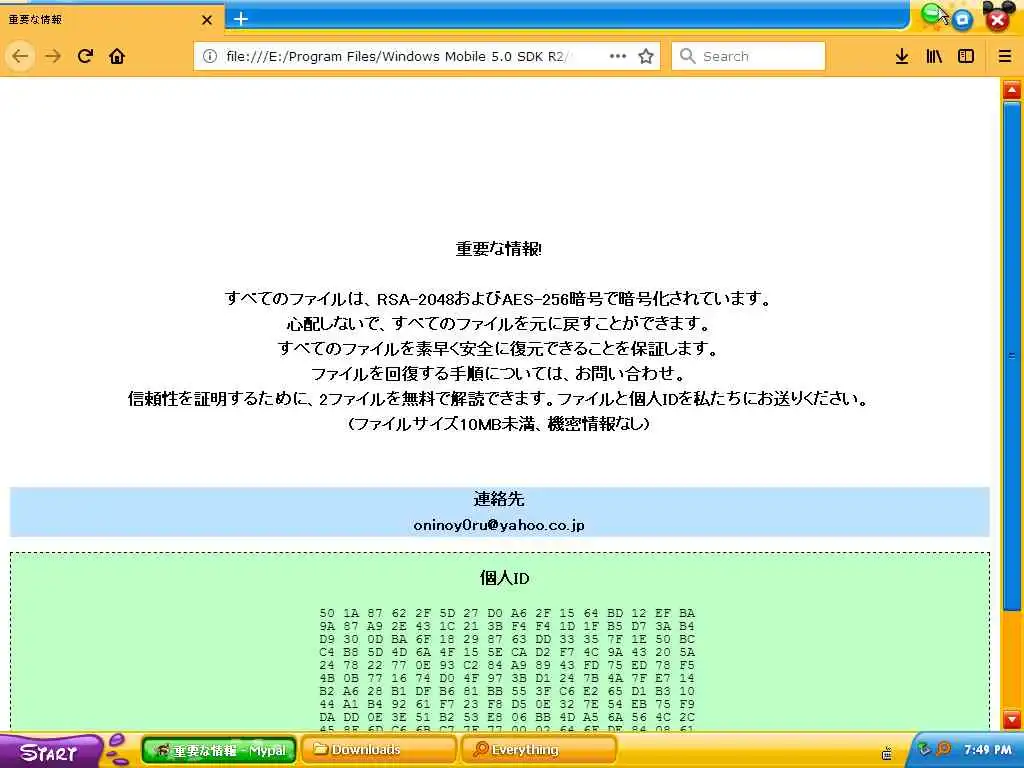Click the scrollbar down arrow
1024x768 pixels.
1012,720
